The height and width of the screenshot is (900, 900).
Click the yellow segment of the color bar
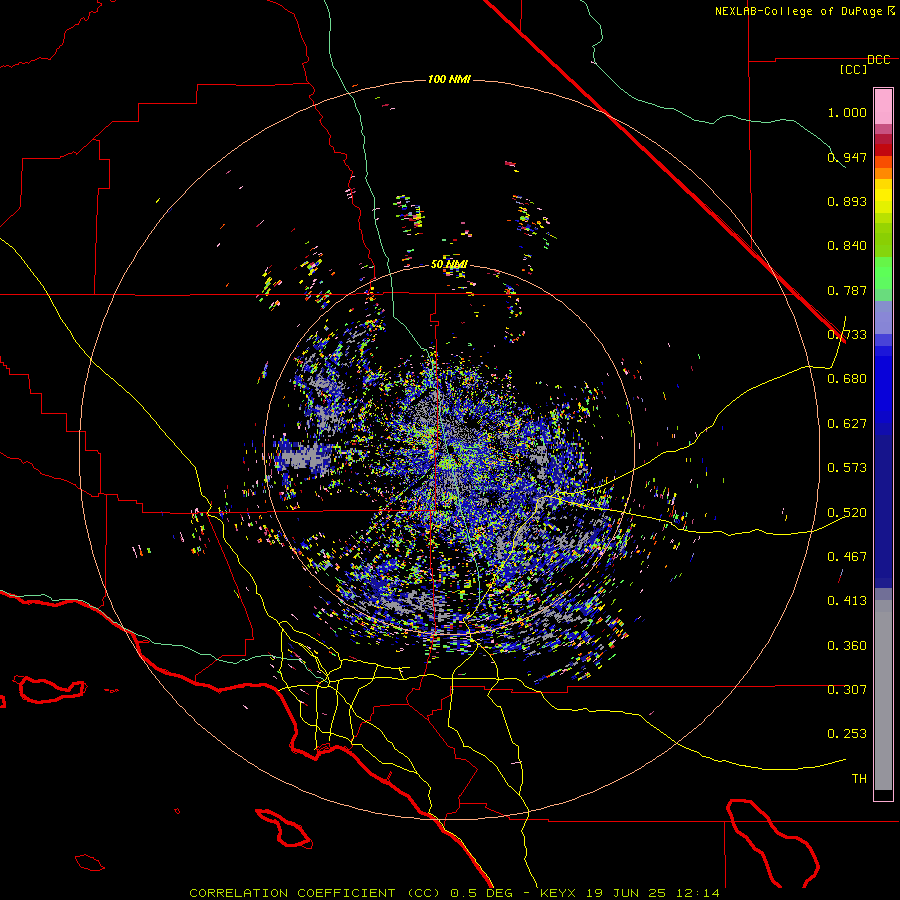(883, 196)
